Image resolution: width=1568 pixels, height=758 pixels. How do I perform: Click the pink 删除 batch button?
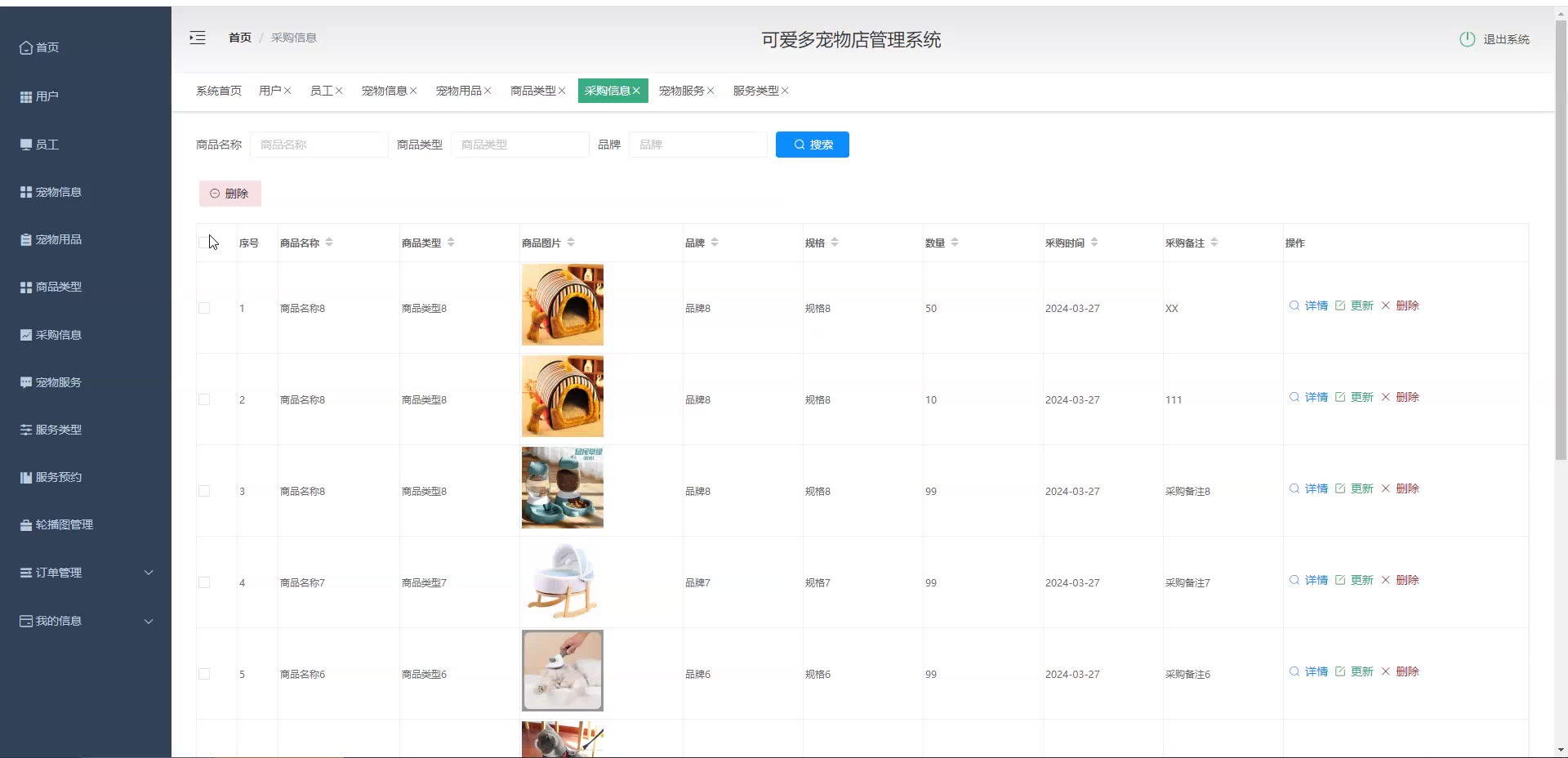[x=230, y=194]
